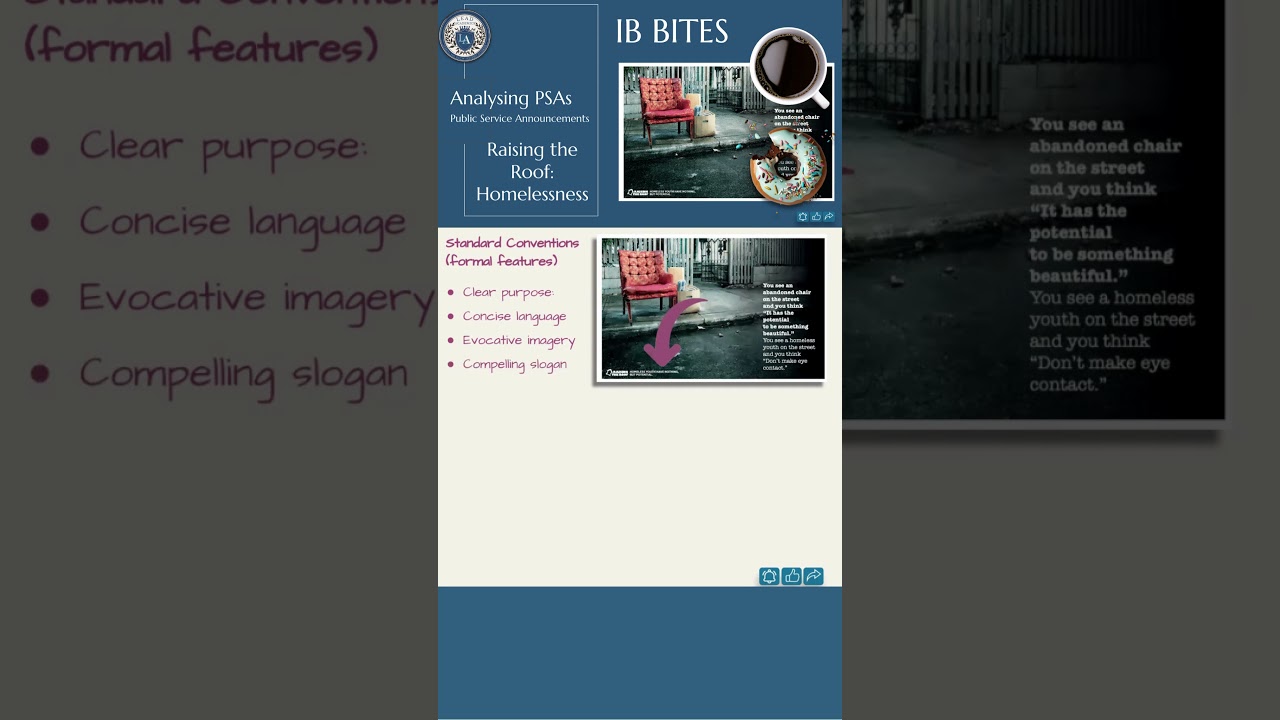Click the LEAD Academy crest logo
This screenshot has height=720, width=1280.
point(465,37)
